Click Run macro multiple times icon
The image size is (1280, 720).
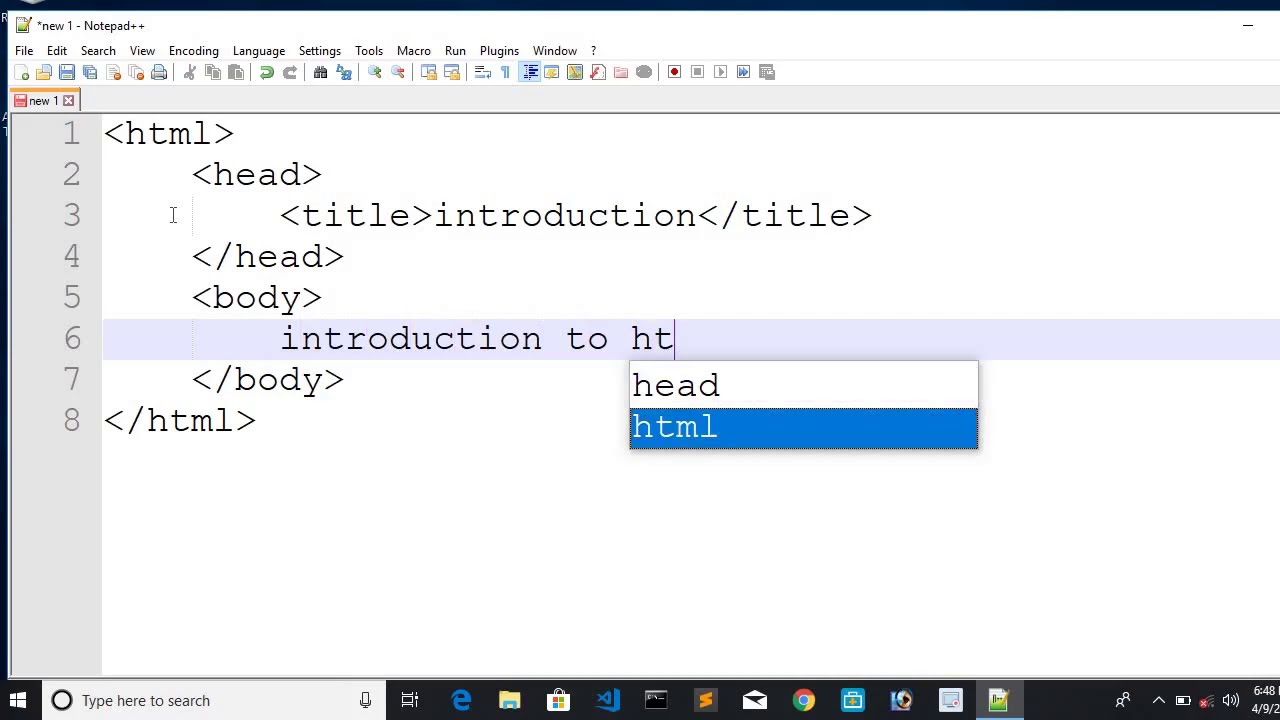tap(744, 72)
